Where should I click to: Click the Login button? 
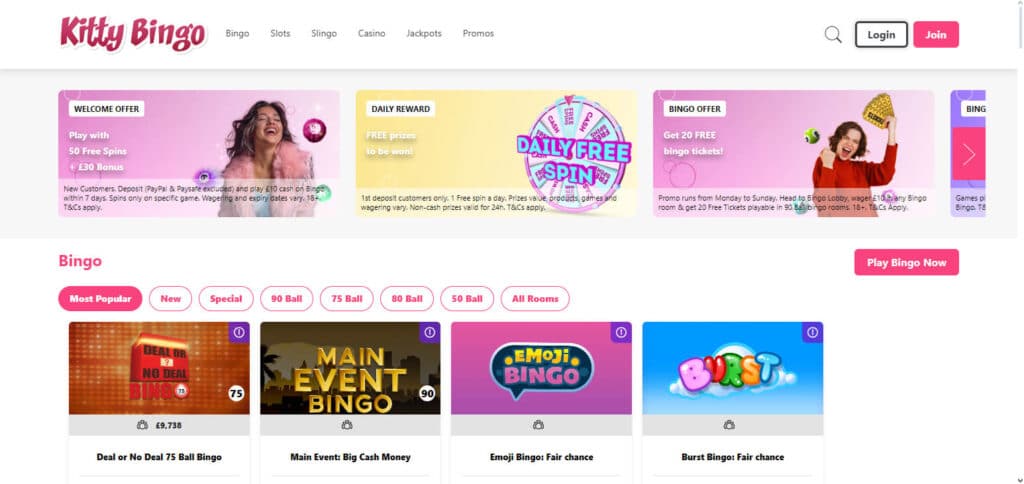coord(881,35)
